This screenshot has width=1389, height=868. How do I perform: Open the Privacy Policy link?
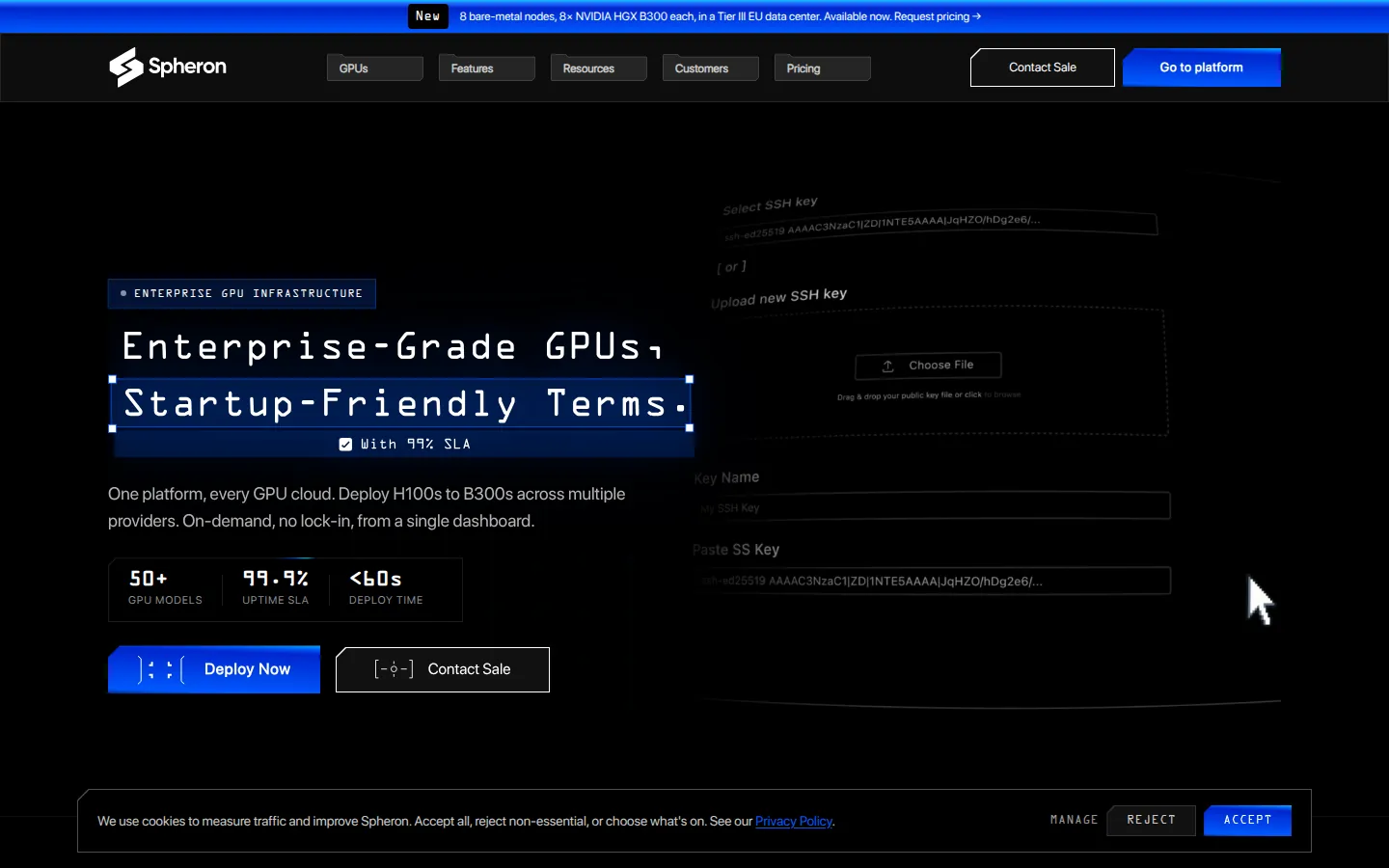pyautogui.click(x=794, y=822)
